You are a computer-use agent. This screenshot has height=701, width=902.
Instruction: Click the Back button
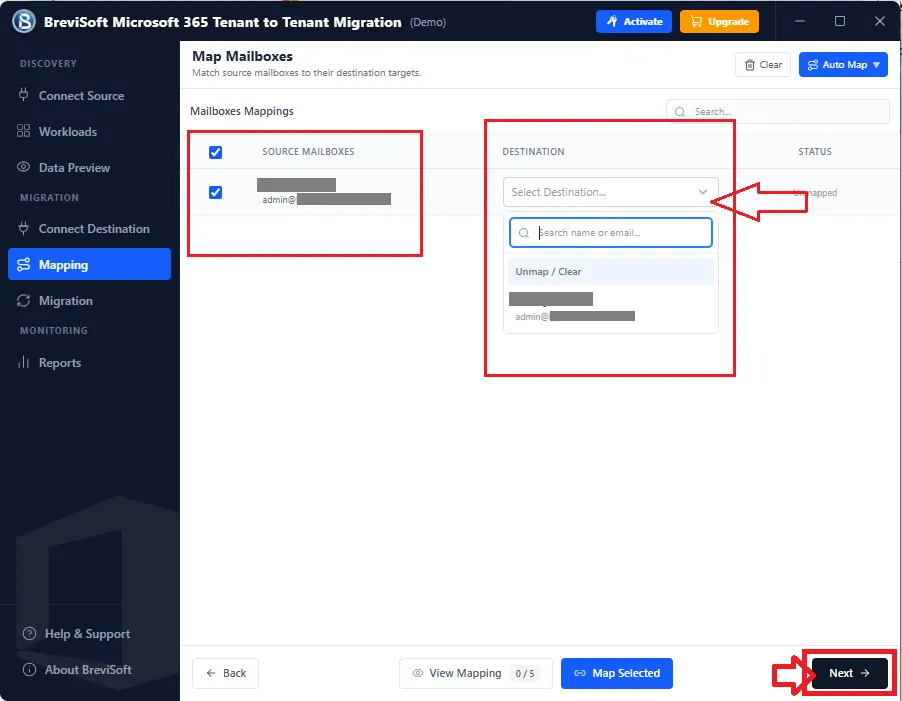pos(226,673)
